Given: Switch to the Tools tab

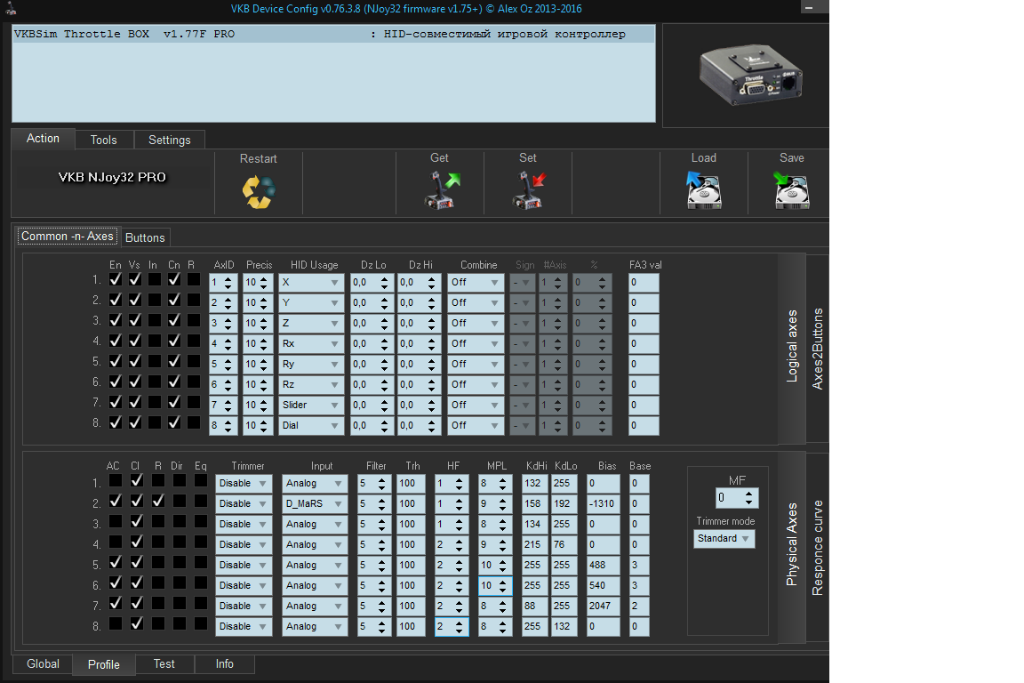Looking at the screenshot, I should coord(104,140).
